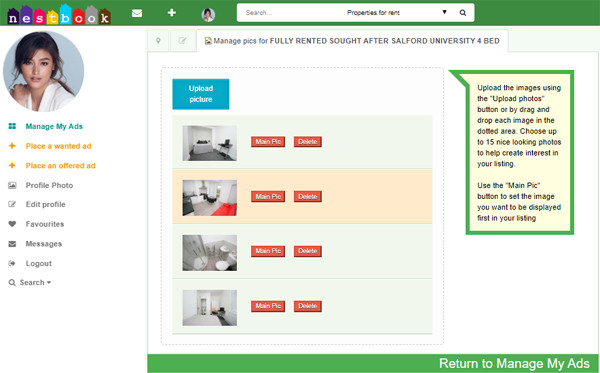Open the edit listing pencil tab
600x373 pixels.
click(183, 41)
